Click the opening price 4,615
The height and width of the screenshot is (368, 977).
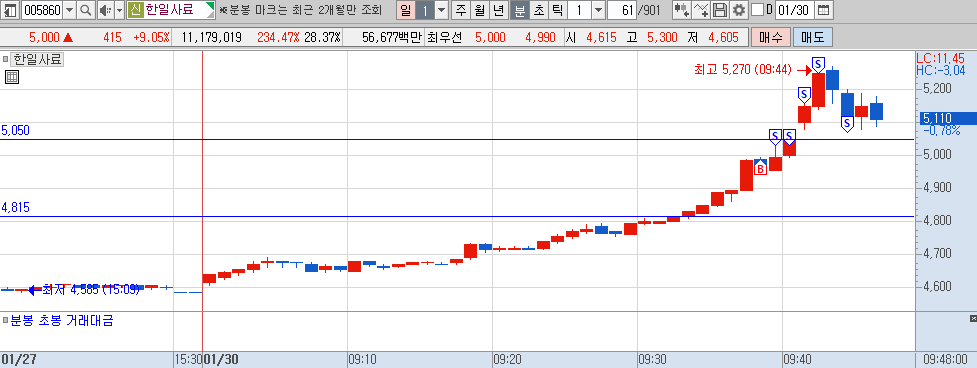pos(600,38)
